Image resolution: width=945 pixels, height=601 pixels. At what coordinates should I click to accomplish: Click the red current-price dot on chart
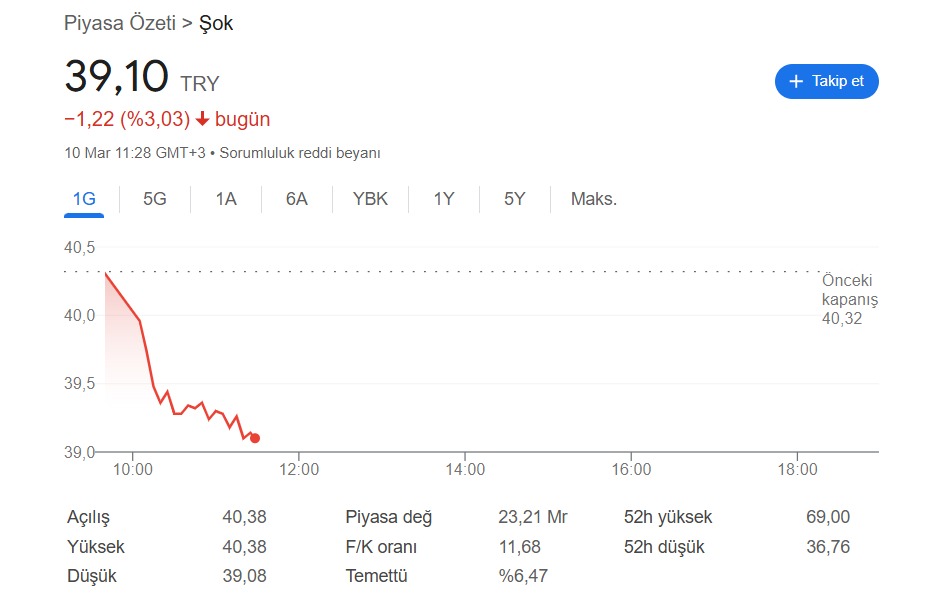[x=255, y=438]
